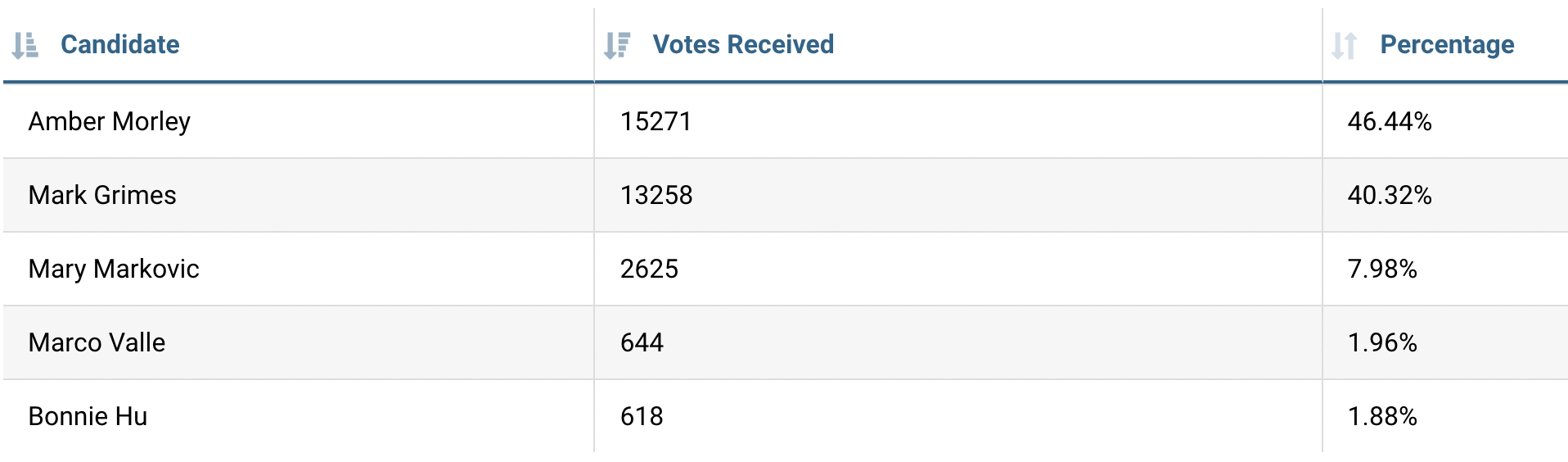Click the Percentage column sort arrows icon
This screenshot has width=1568, height=462.
tap(1345, 45)
